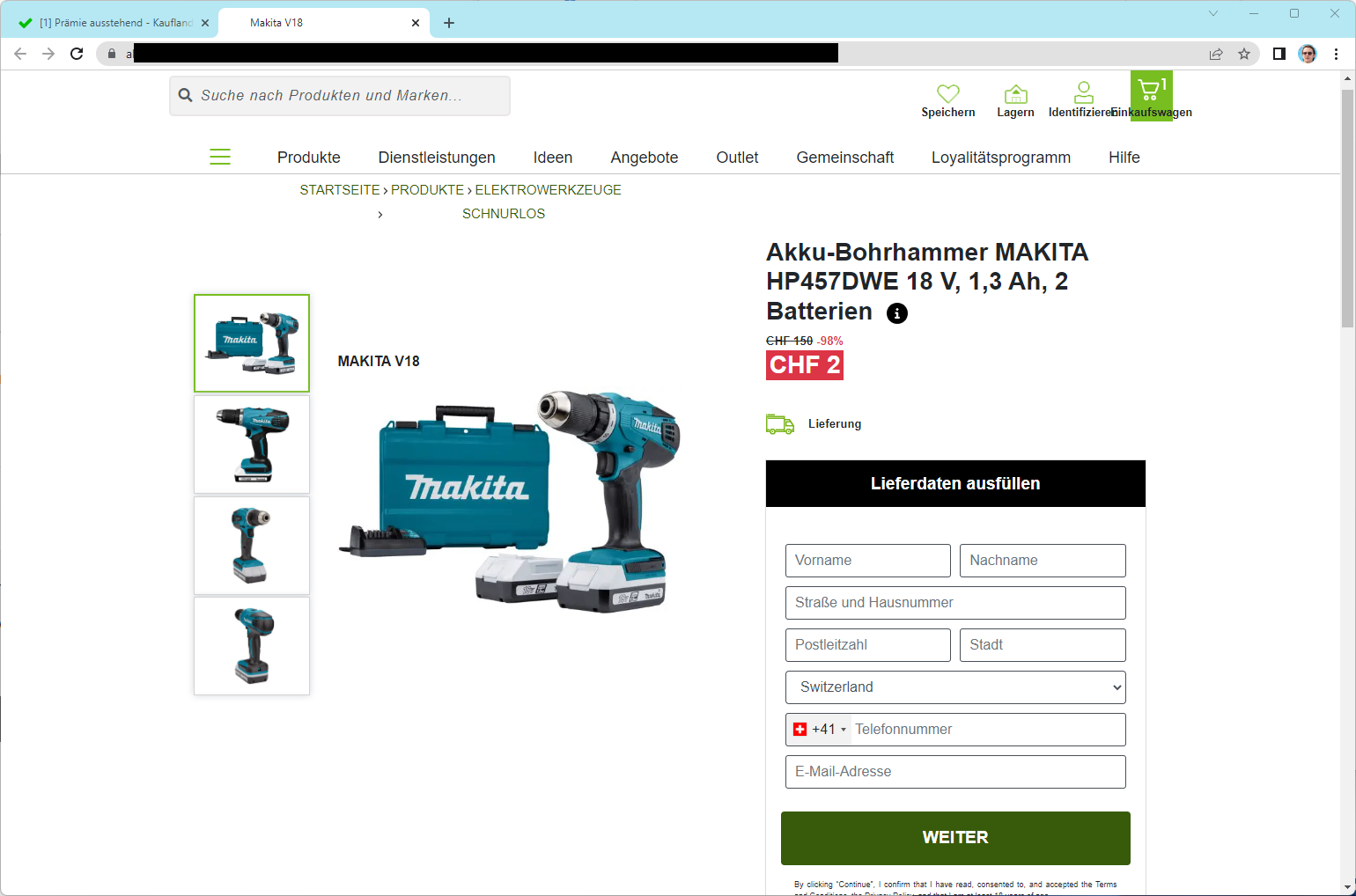1356x896 pixels.
Task: Share this page via toolbar icon
Action: point(1216,54)
